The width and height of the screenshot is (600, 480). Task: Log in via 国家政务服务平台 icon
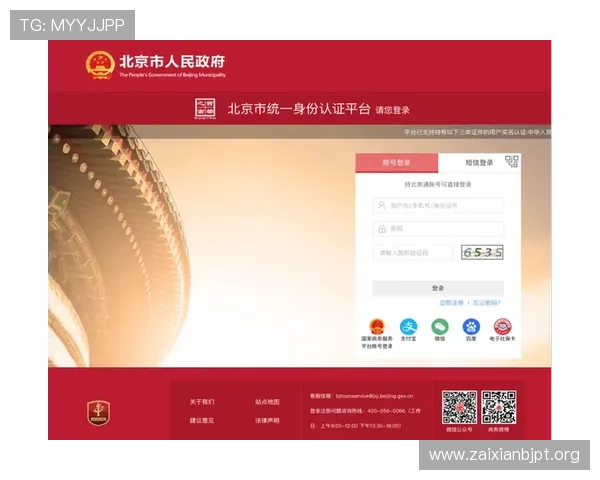[377, 327]
